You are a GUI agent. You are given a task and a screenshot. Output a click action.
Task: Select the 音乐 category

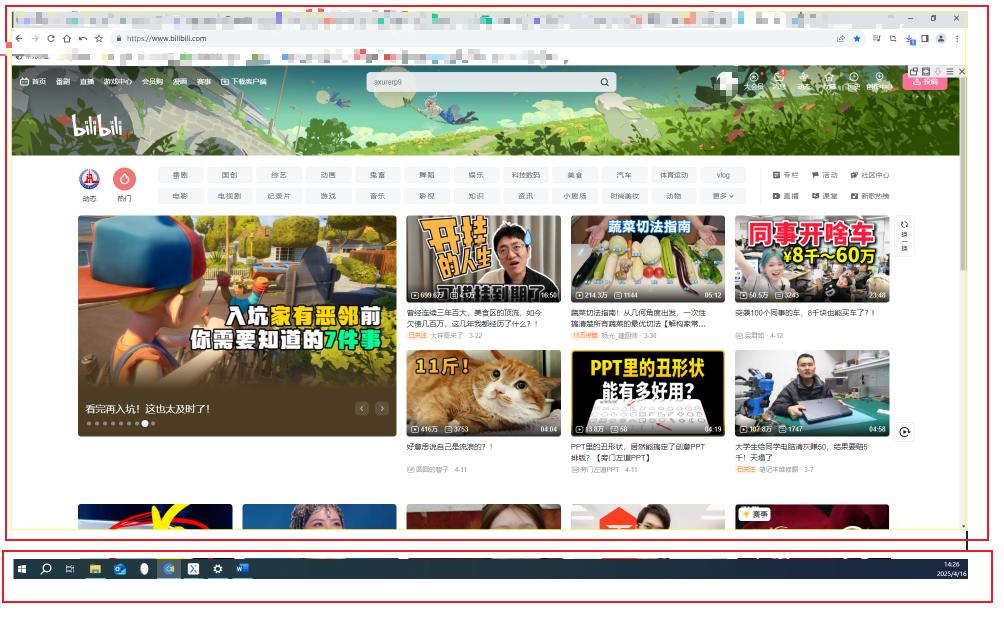pos(377,196)
